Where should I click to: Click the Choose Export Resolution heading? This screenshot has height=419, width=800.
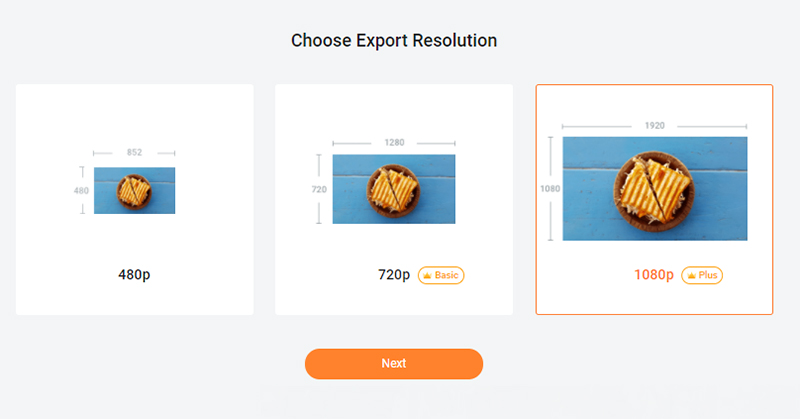click(394, 41)
